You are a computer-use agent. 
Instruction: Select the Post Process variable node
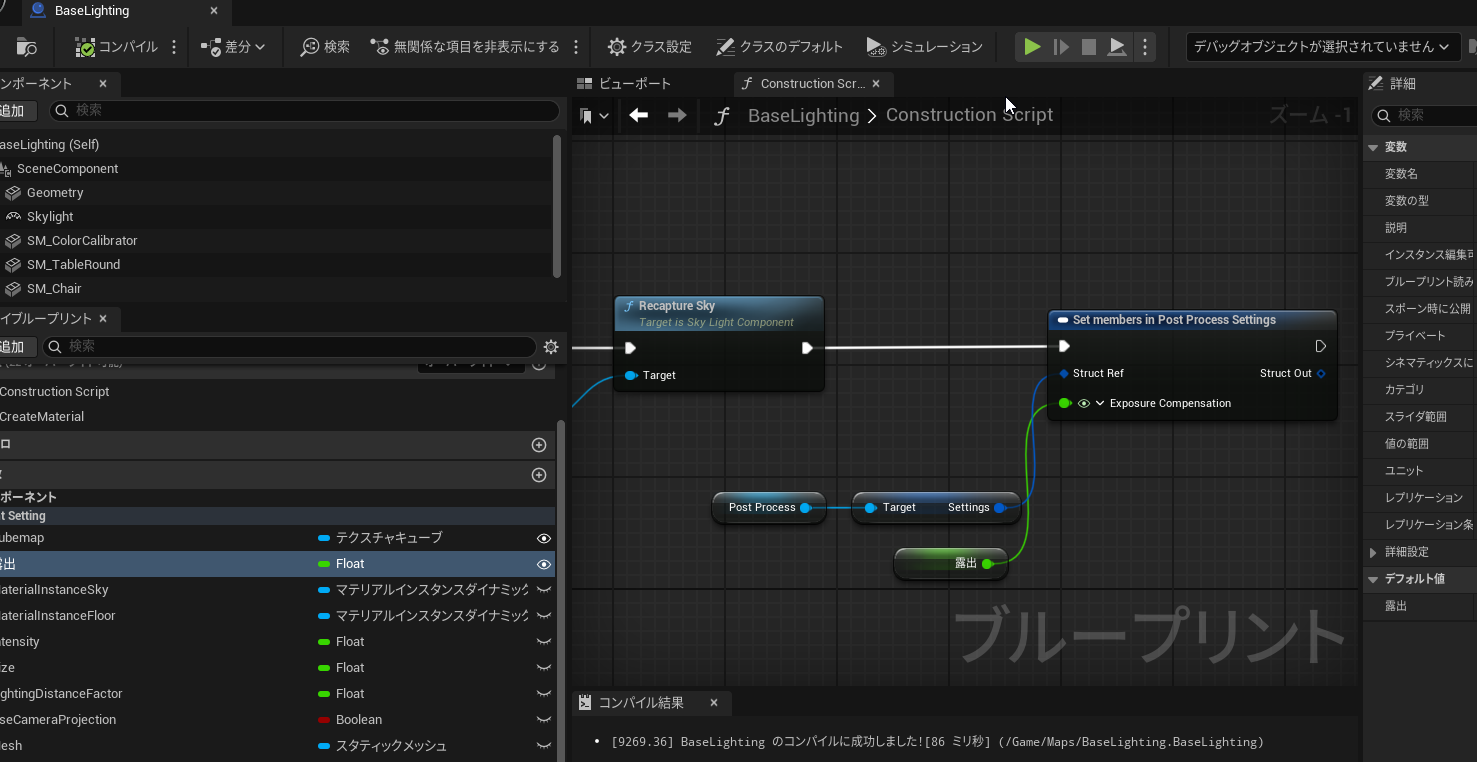click(768, 507)
